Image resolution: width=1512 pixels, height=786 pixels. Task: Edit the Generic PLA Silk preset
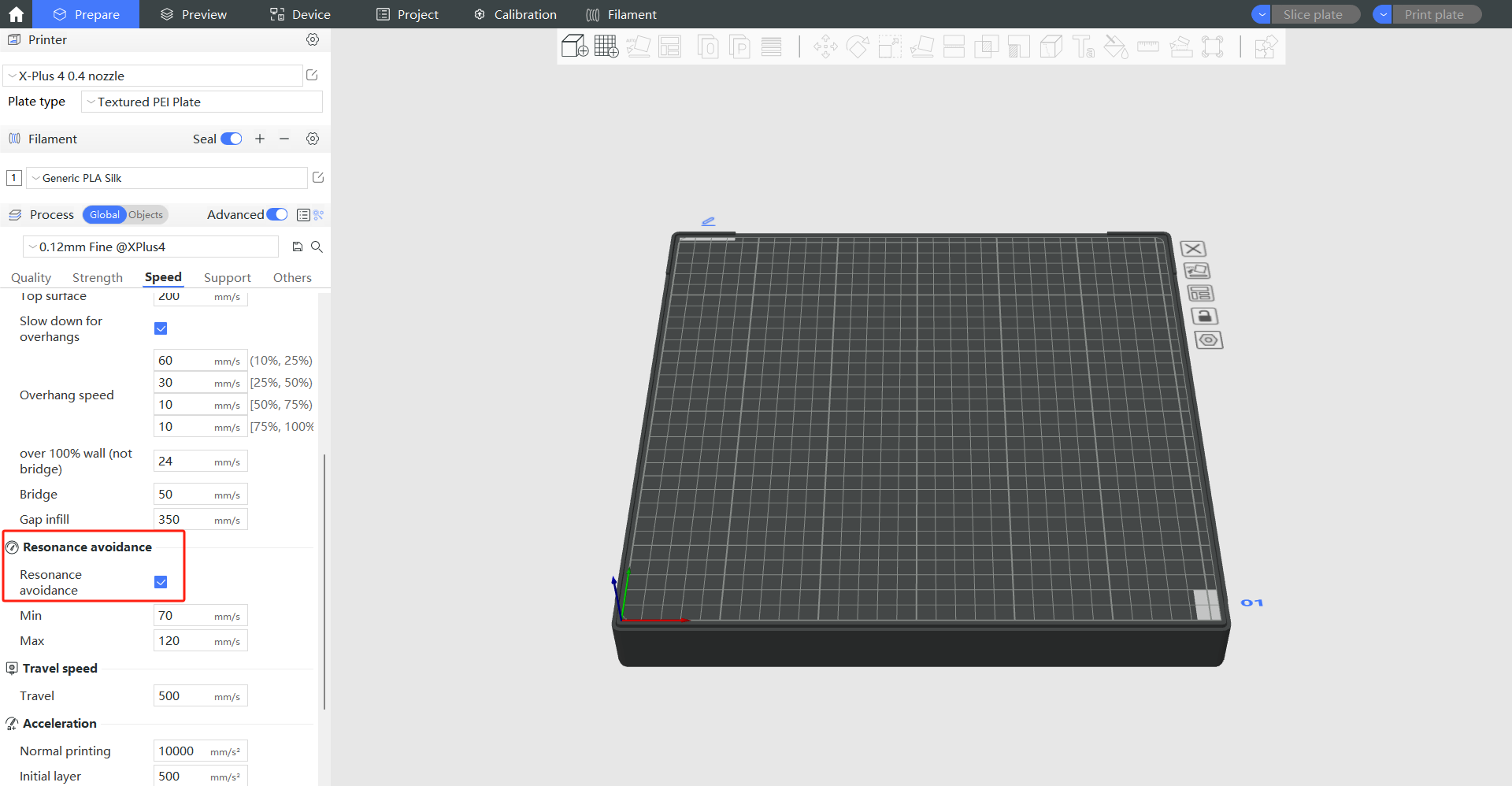(x=318, y=177)
